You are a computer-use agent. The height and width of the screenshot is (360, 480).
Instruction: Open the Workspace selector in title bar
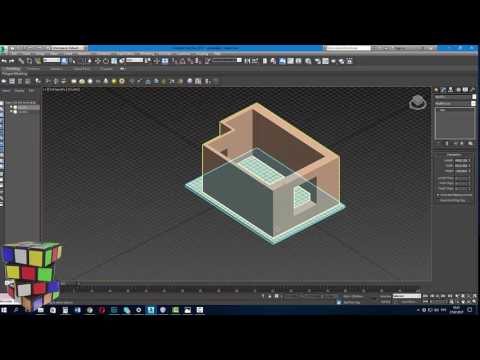point(68,48)
